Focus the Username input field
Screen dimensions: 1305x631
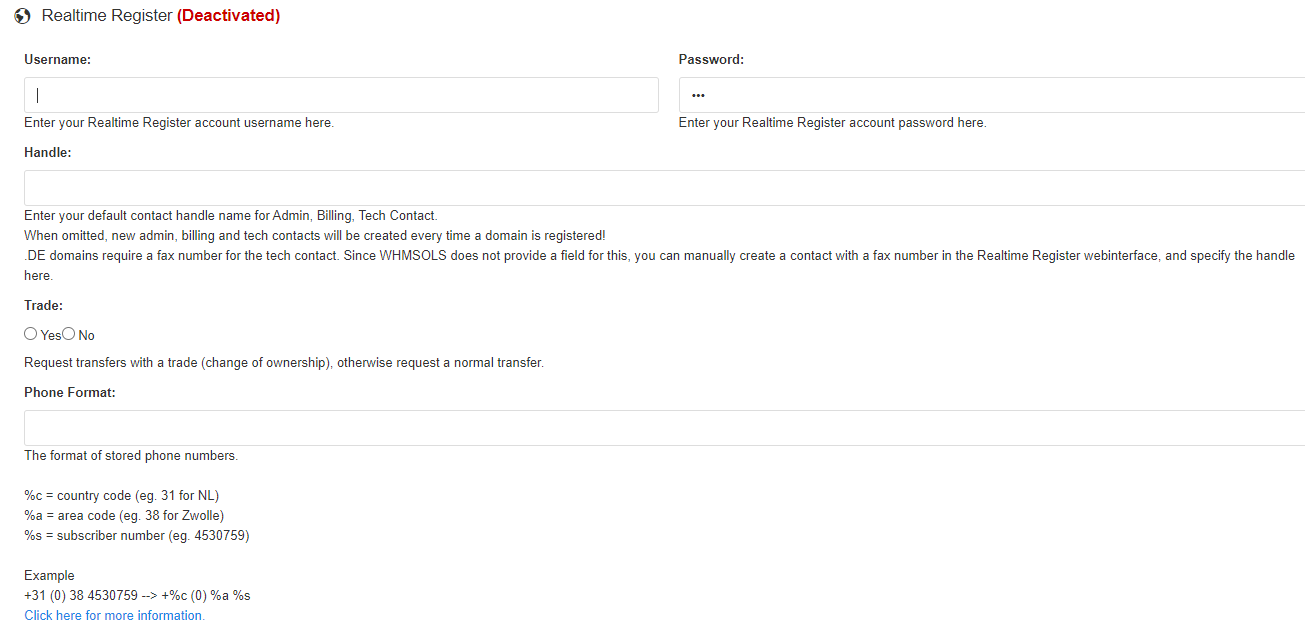tap(341, 95)
